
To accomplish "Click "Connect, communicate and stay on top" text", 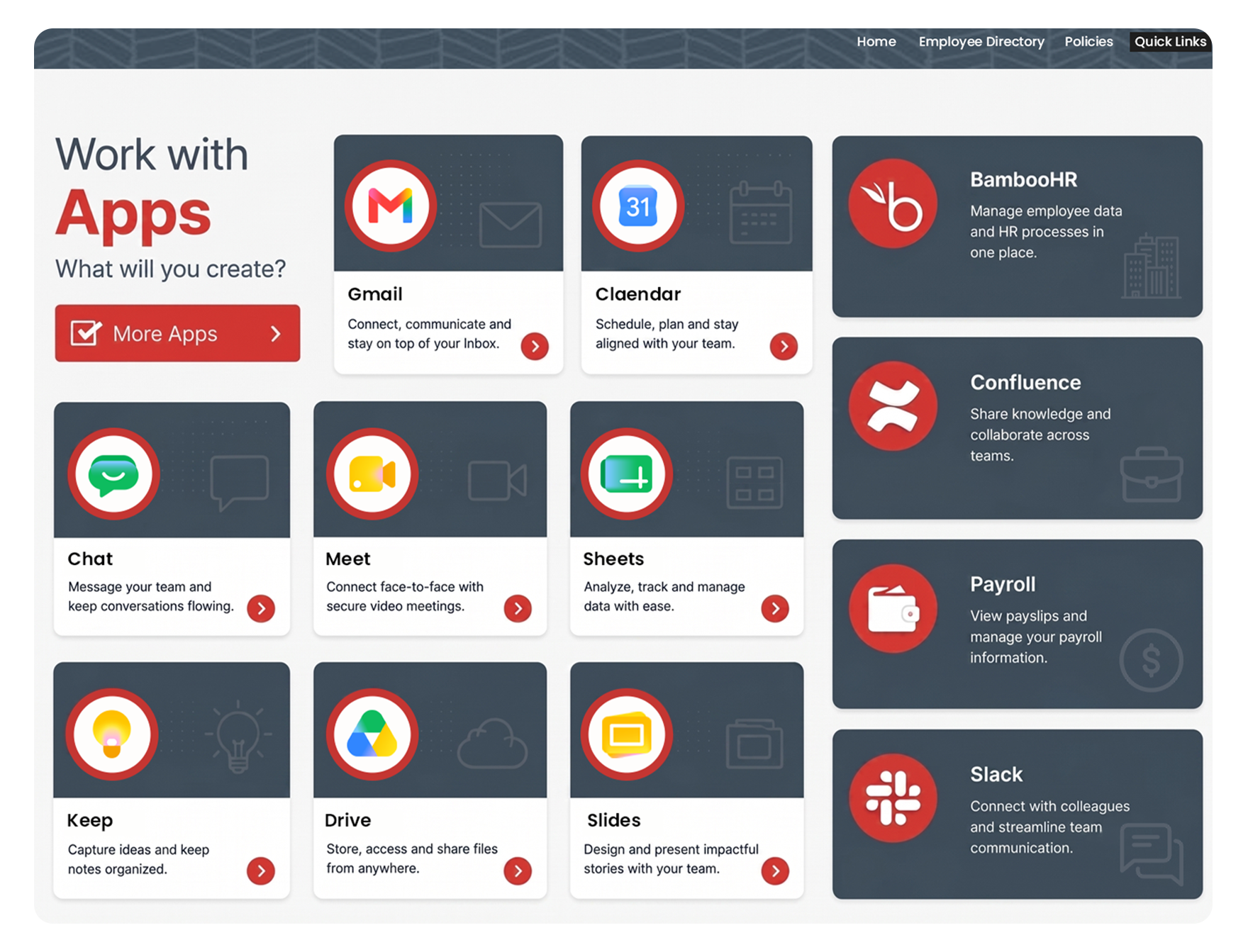I will 429,334.
